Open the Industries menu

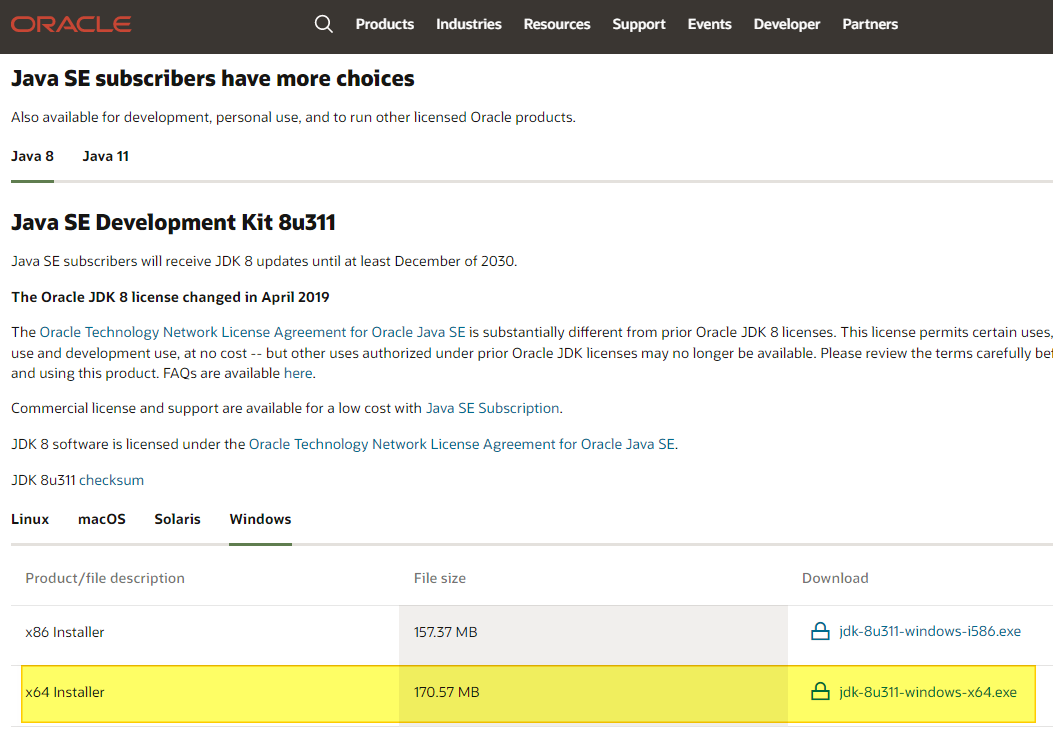[469, 24]
